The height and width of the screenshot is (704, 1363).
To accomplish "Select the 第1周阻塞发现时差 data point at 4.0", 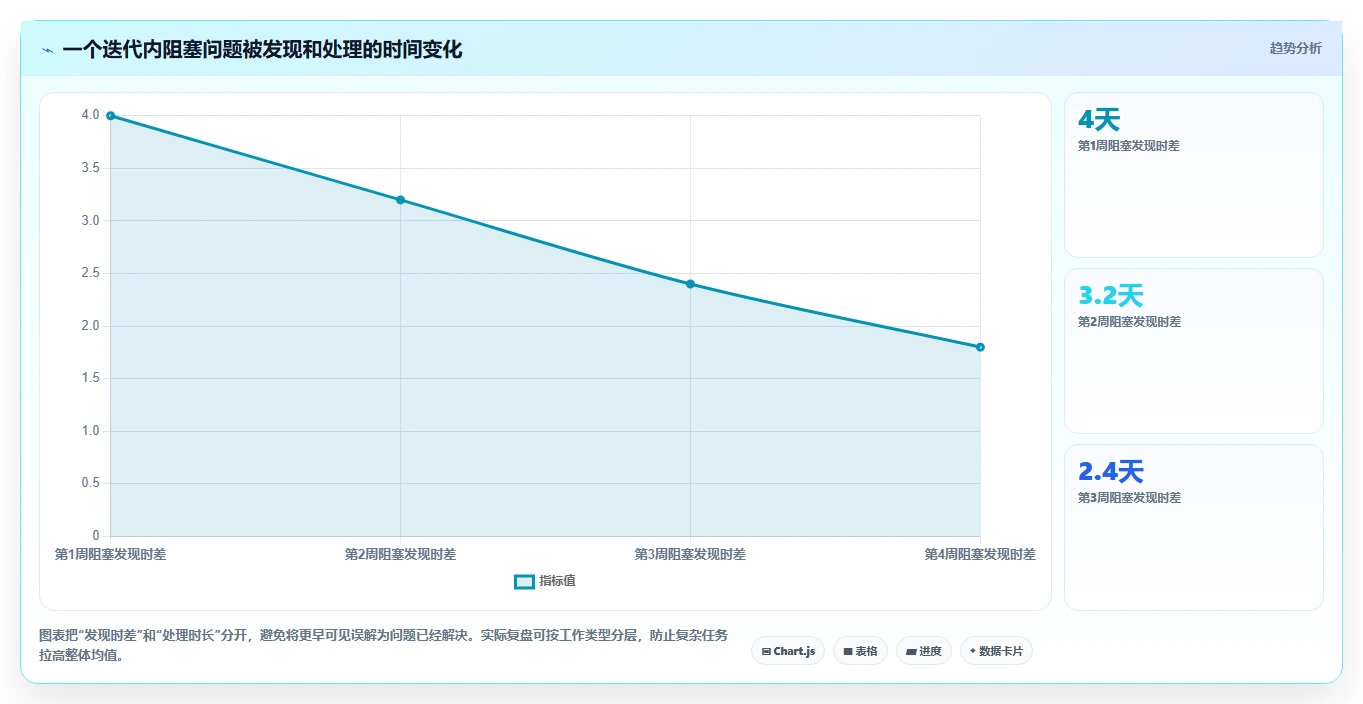I will coord(110,116).
